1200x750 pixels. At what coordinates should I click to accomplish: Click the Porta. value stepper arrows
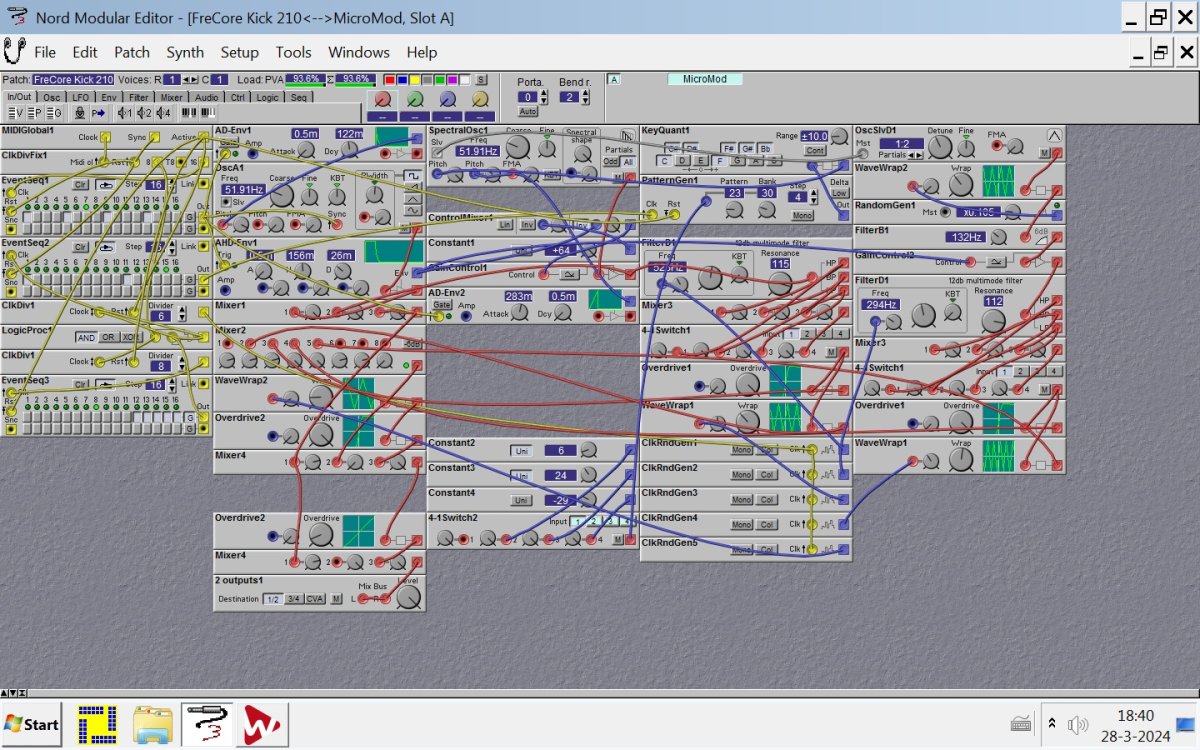[x=543, y=97]
